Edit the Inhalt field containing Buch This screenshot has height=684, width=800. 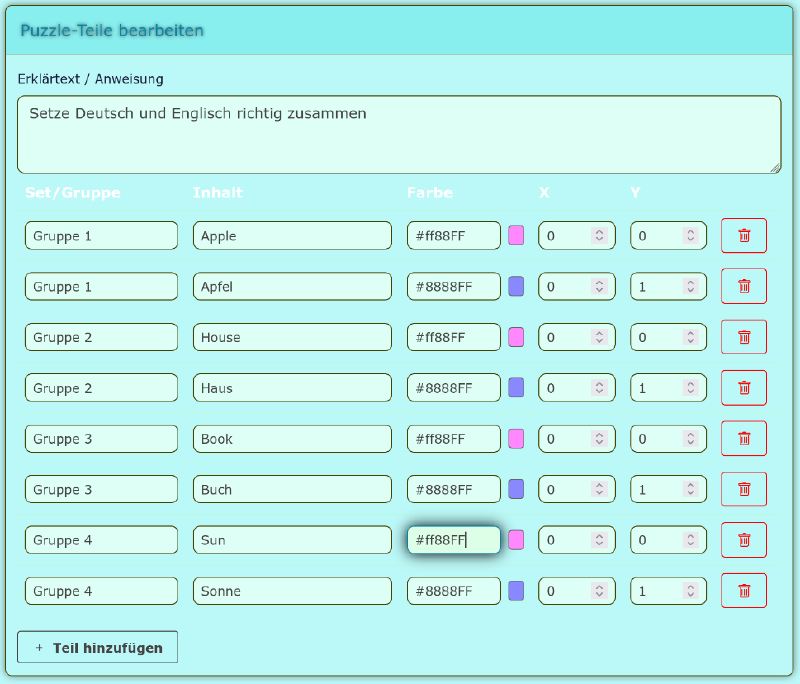coord(292,489)
